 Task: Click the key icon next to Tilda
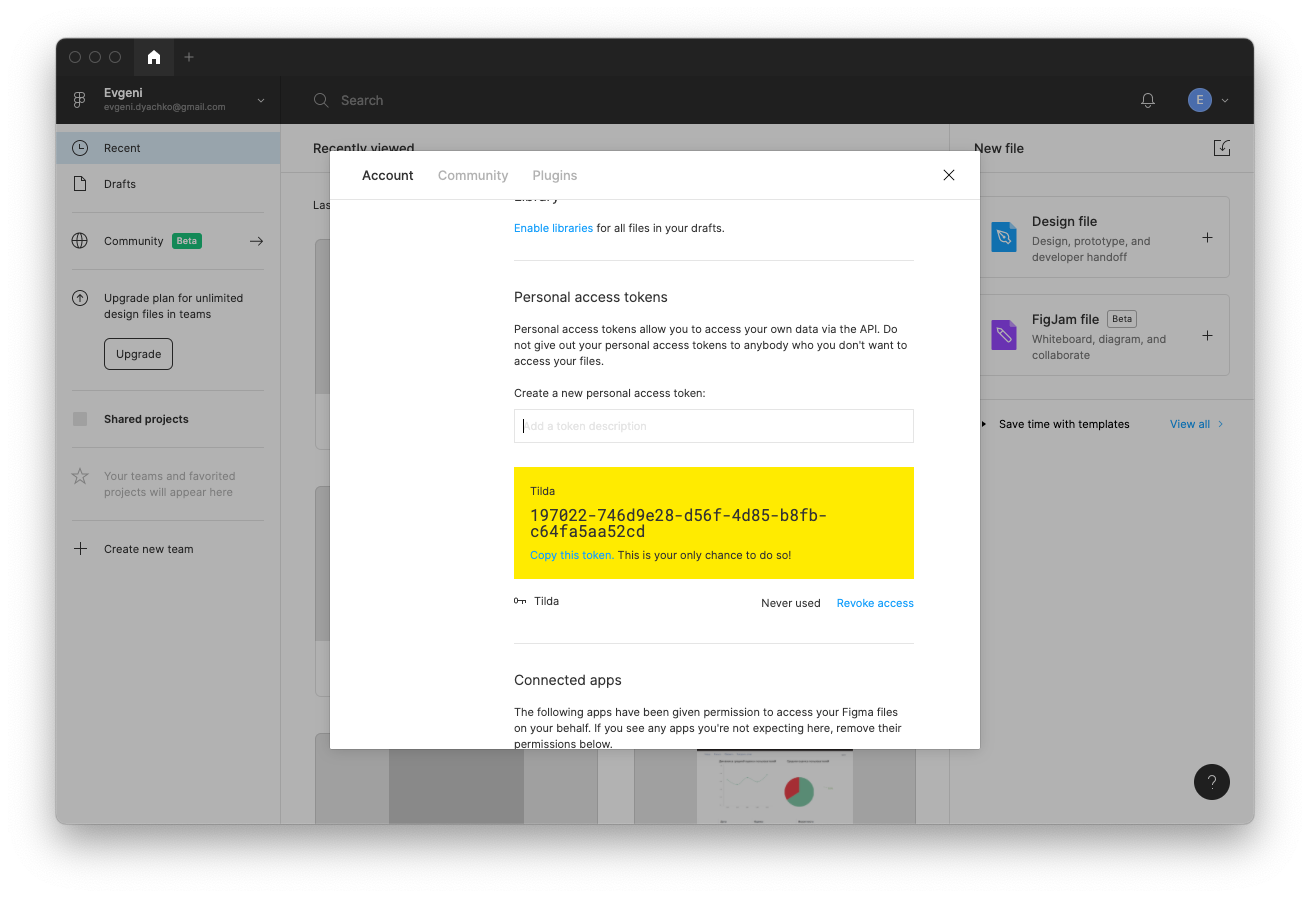pyautogui.click(x=520, y=601)
